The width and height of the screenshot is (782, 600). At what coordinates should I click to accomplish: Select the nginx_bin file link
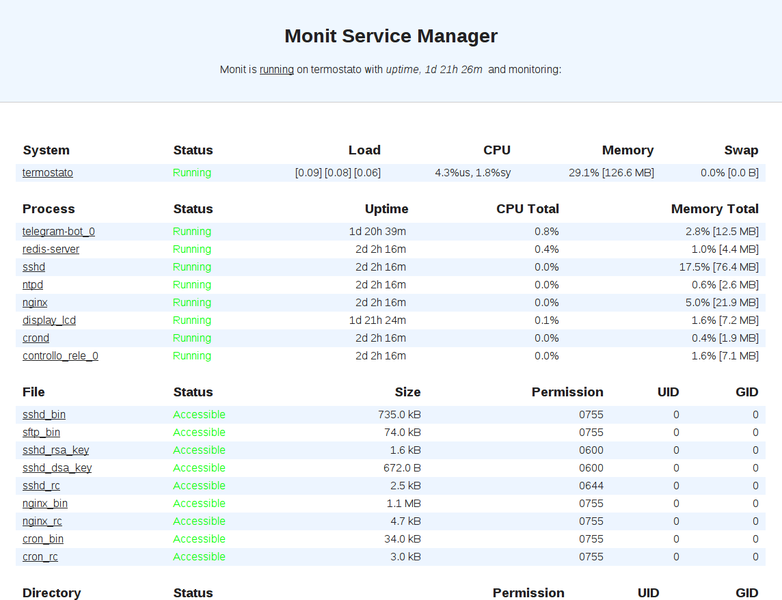coord(45,504)
